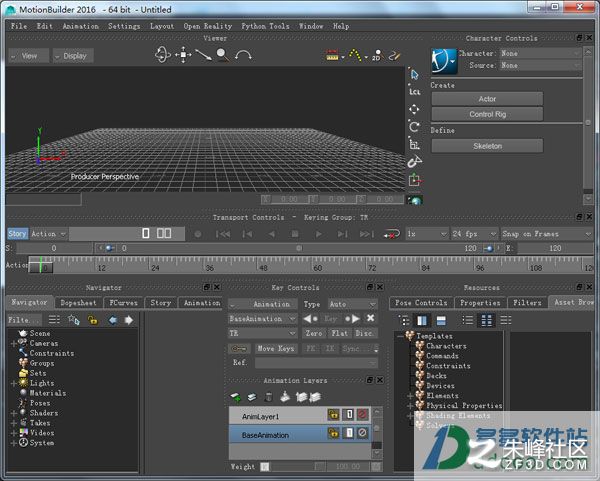Toggle the loop playback button
Image resolution: width=600 pixels, height=481 pixels.
coord(392,234)
